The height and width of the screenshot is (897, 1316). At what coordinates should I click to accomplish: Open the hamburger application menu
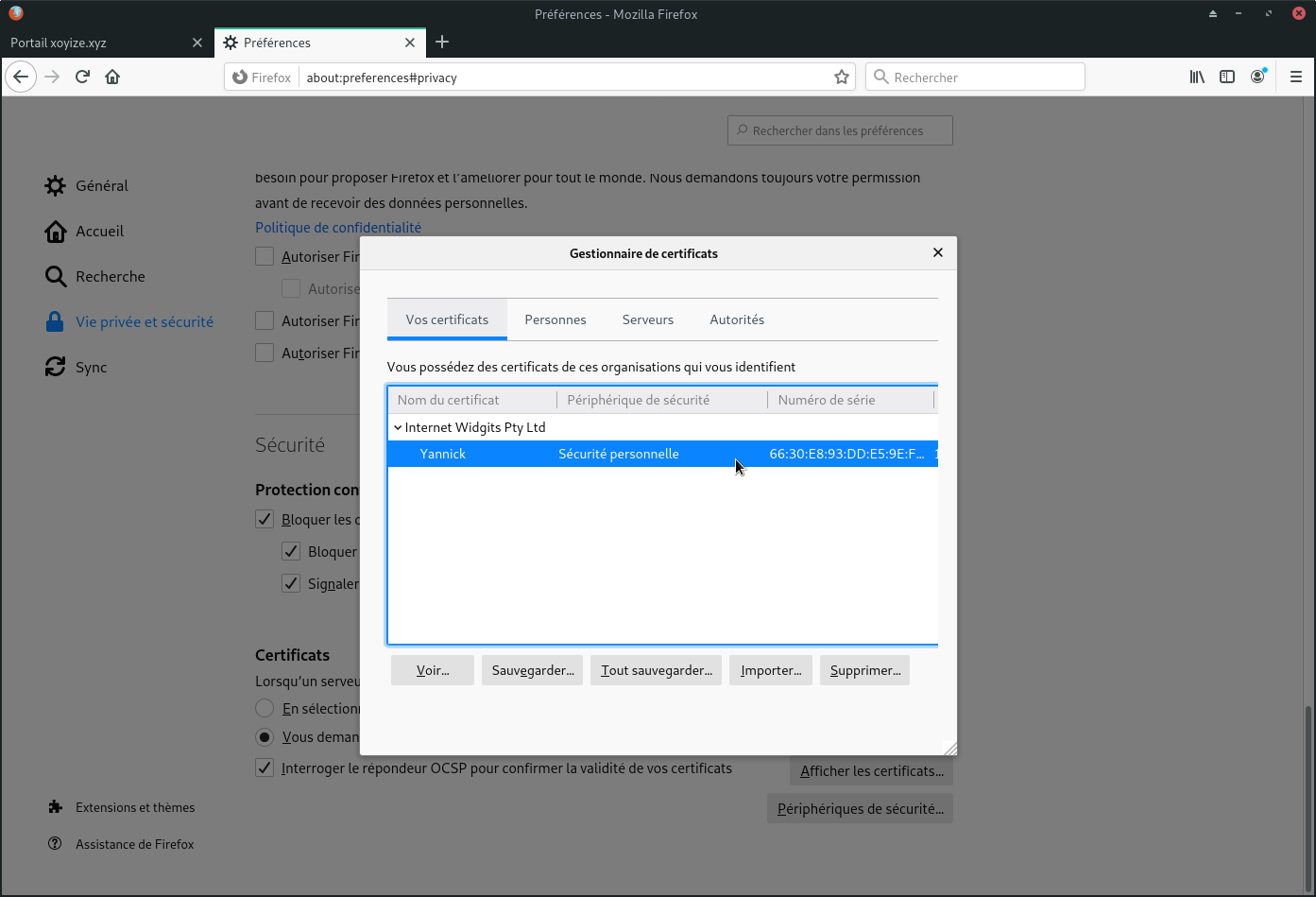[1296, 77]
